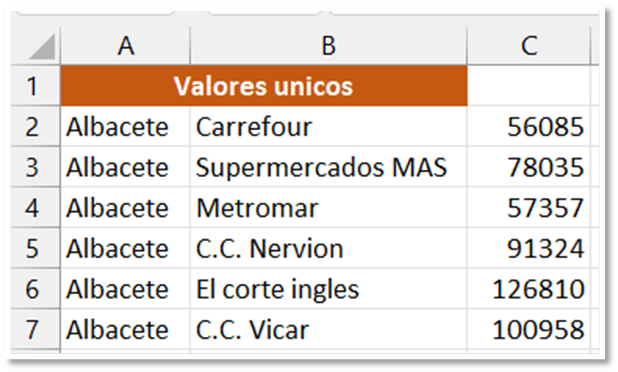Select the cell containing 56085

pyautogui.click(x=529, y=126)
